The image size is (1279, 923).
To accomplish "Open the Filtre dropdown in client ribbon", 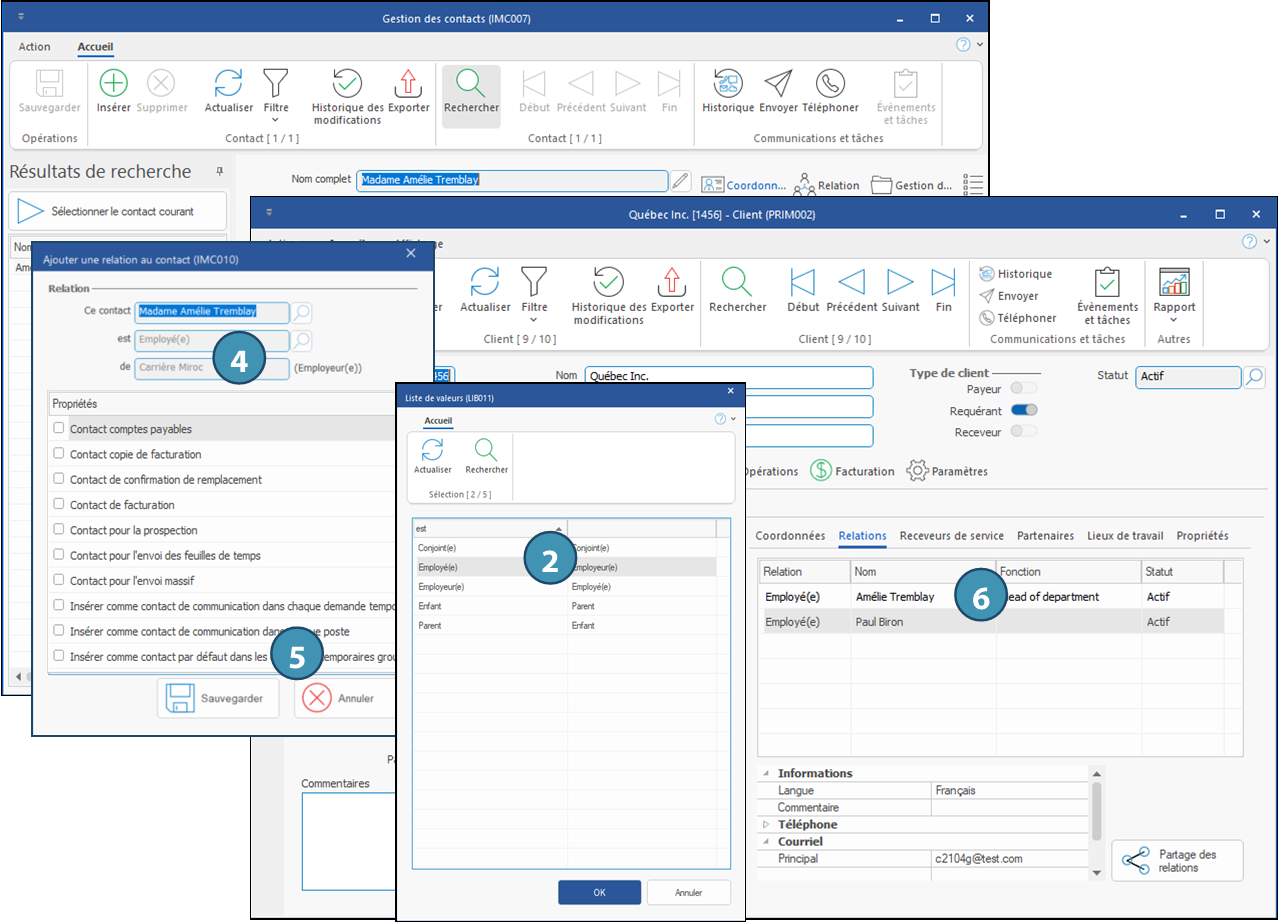I will pos(534,291).
